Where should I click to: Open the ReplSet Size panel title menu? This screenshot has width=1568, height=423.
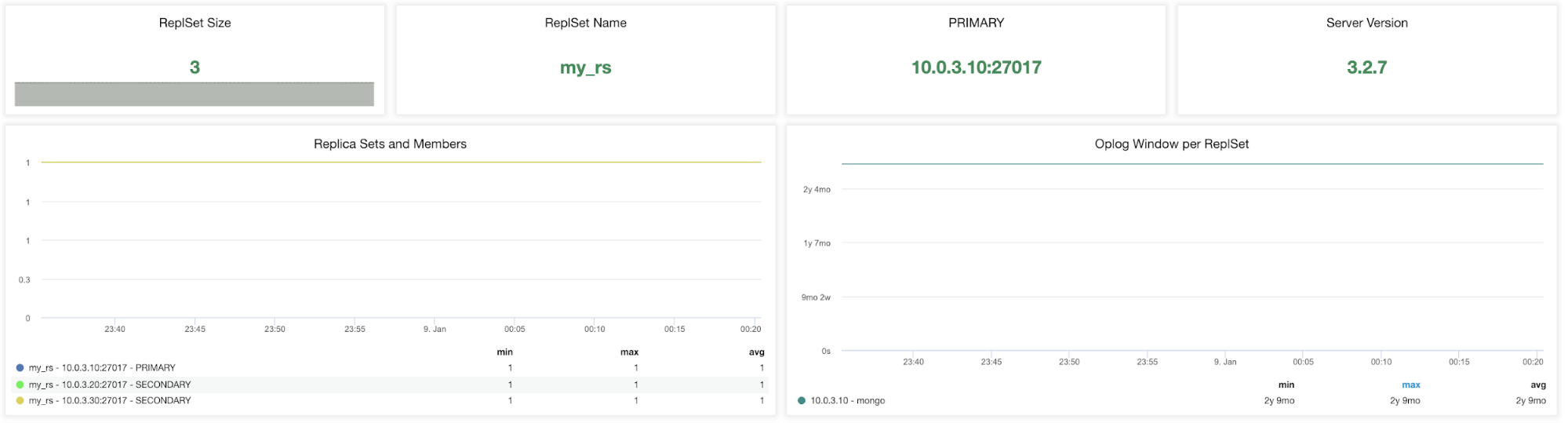click(195, 23)
